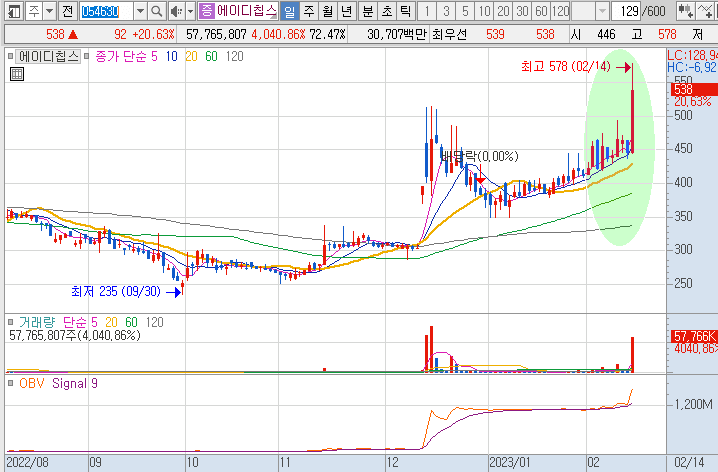
Task: Open the data table grid icon
Action: [16, 74]
